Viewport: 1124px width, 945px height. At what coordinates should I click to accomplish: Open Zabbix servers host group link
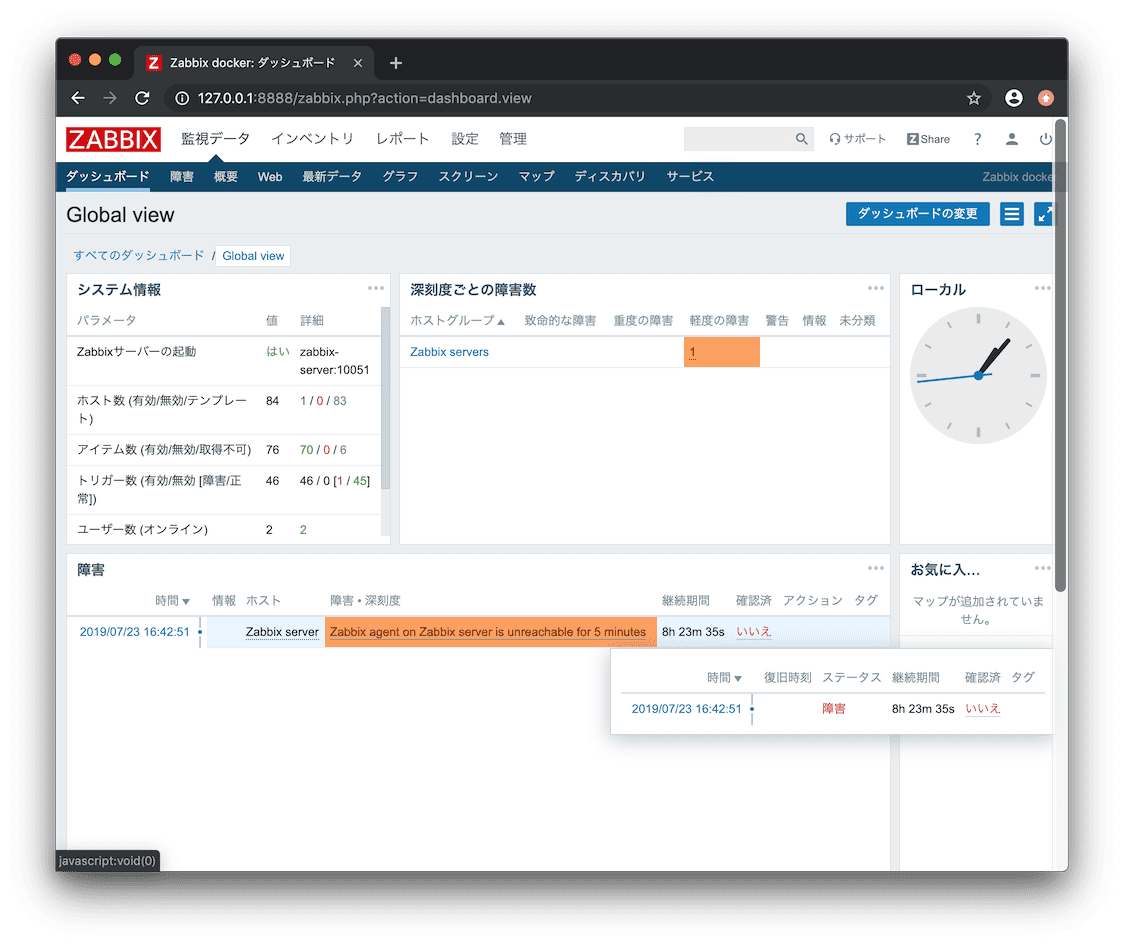(449, 352)
